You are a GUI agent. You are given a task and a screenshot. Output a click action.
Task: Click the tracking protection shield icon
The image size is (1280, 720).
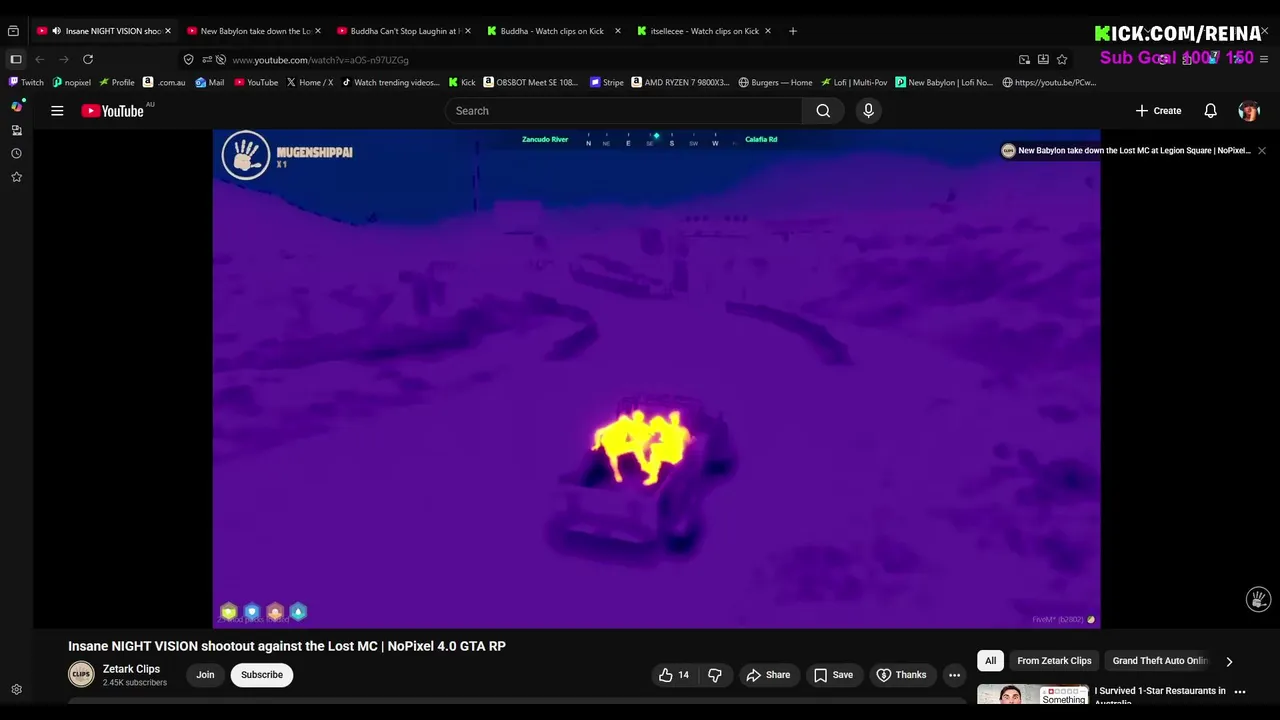click(188, 60)
